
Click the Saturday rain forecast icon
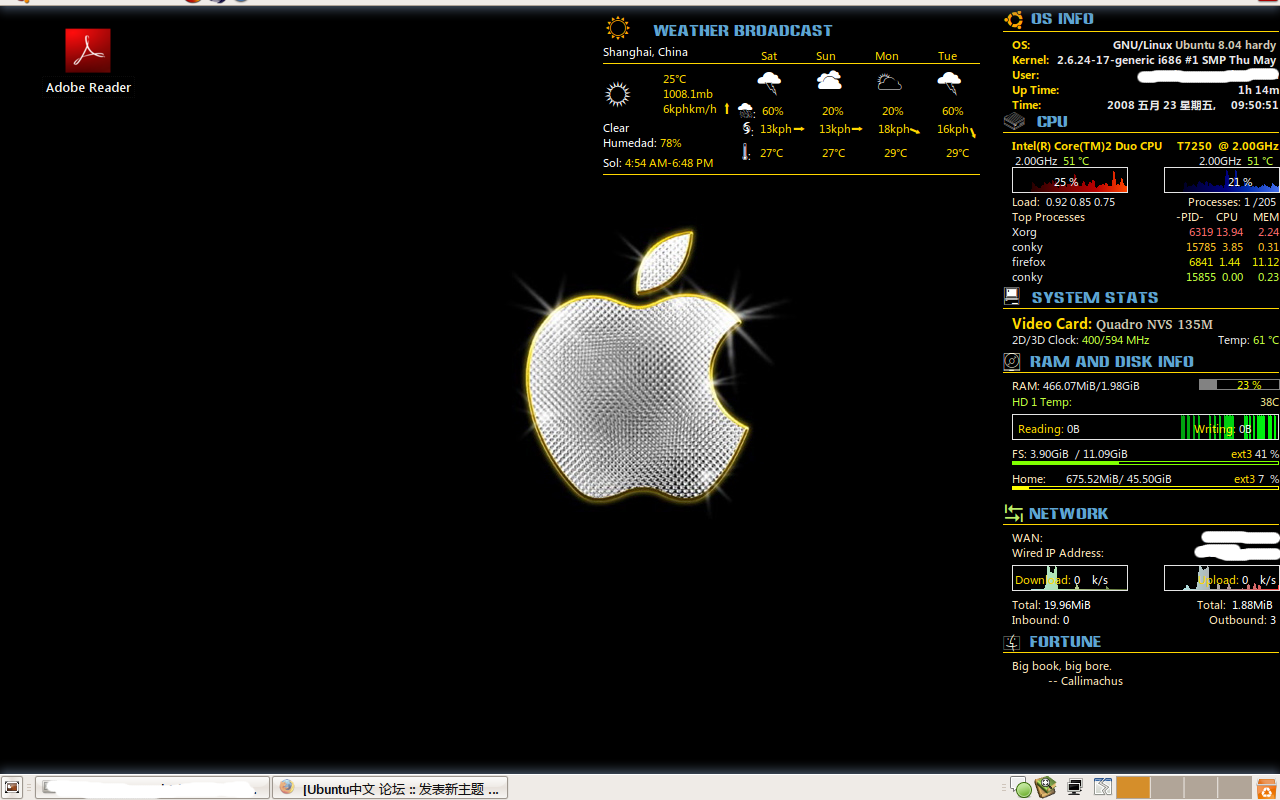pyautogui.click(x=769, y=82)
